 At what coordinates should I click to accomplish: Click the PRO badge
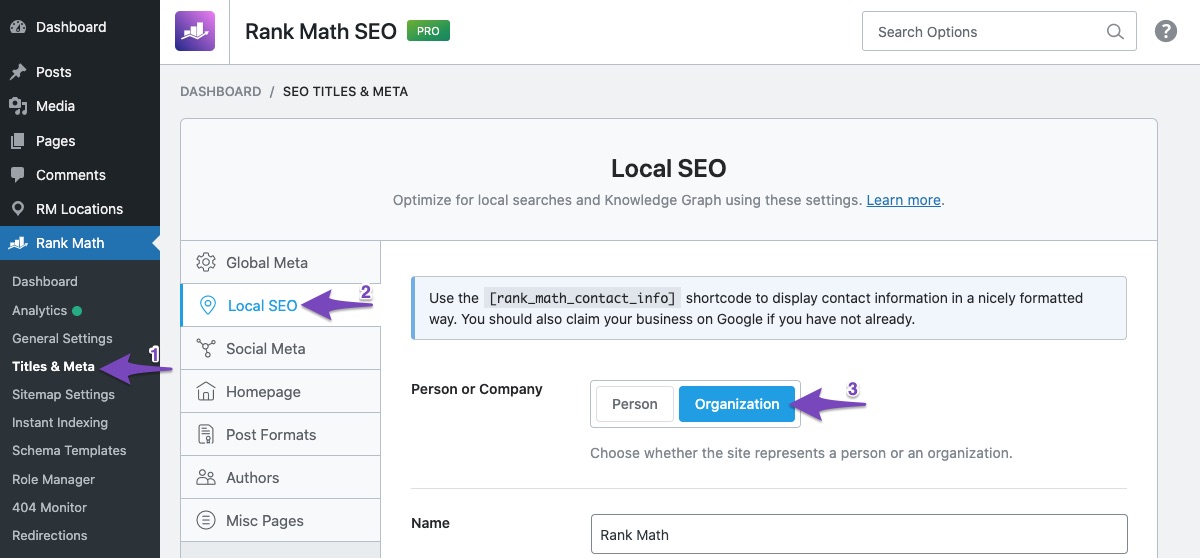click(x=428, y=31)
